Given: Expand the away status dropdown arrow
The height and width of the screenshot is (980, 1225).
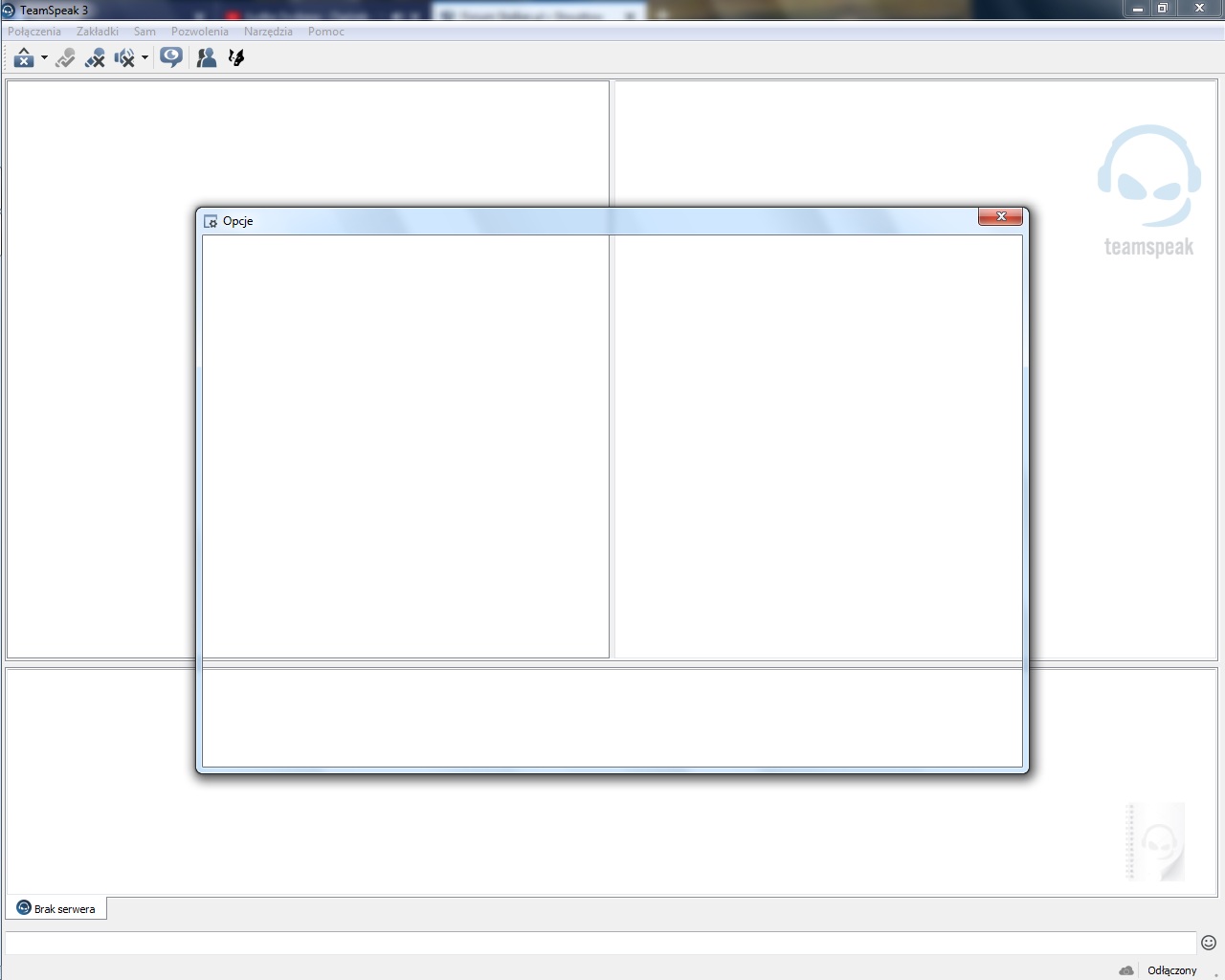Looking at the screenshot, I should point(44,58).
